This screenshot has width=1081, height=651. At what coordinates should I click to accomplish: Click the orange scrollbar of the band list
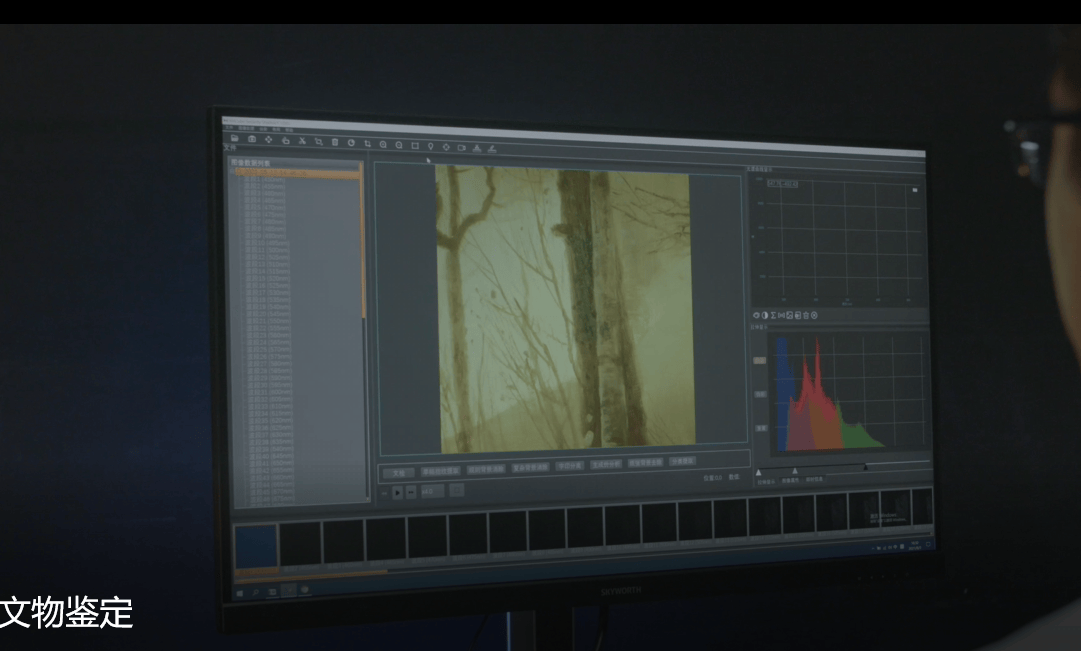[362, 240]
